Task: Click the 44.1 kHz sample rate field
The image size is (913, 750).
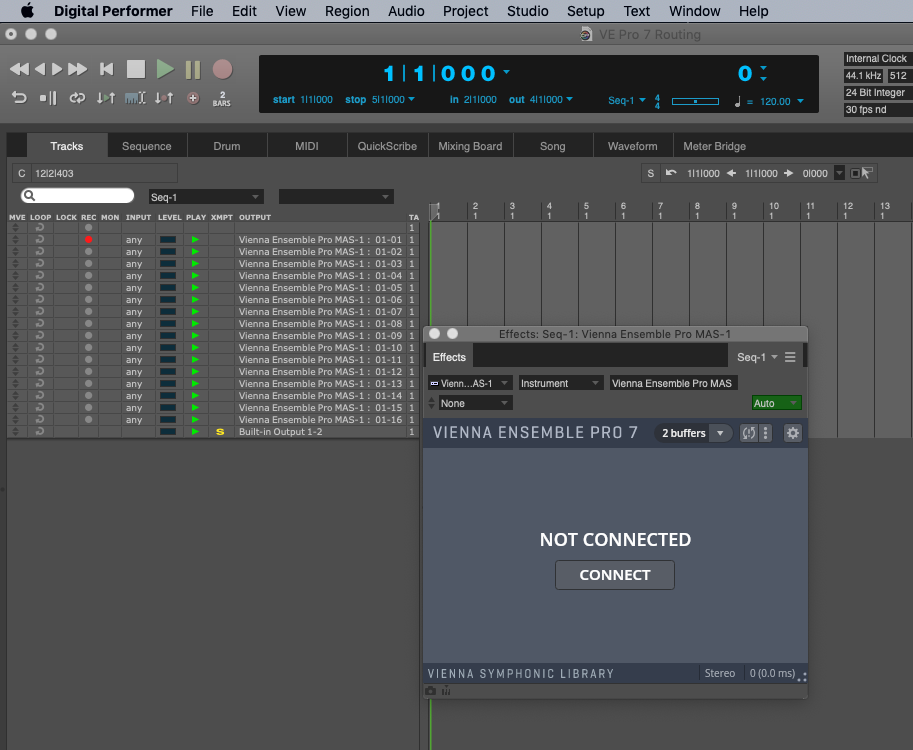Action: point(863,75)
